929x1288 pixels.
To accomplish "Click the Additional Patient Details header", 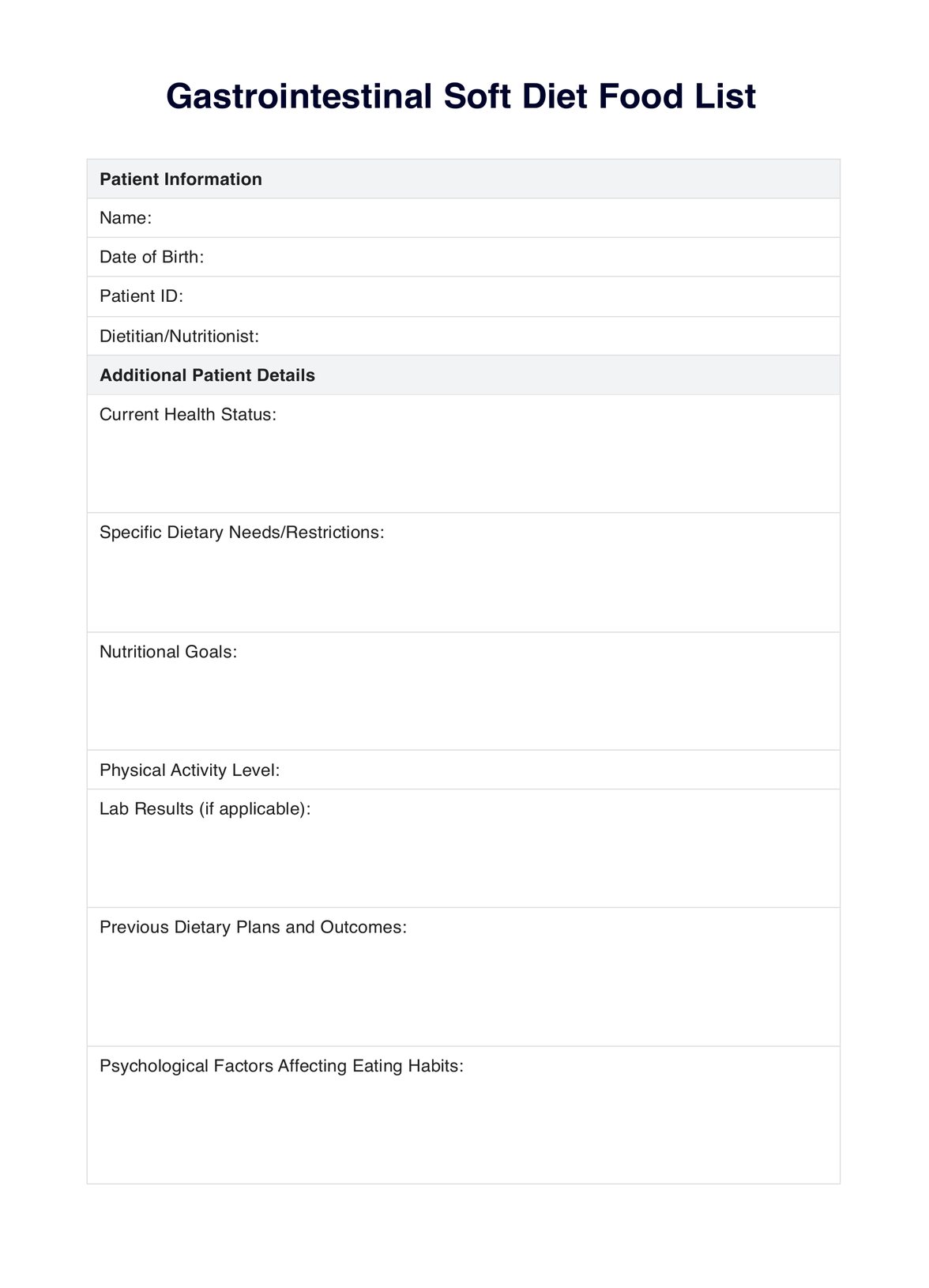I will point(207,375).
